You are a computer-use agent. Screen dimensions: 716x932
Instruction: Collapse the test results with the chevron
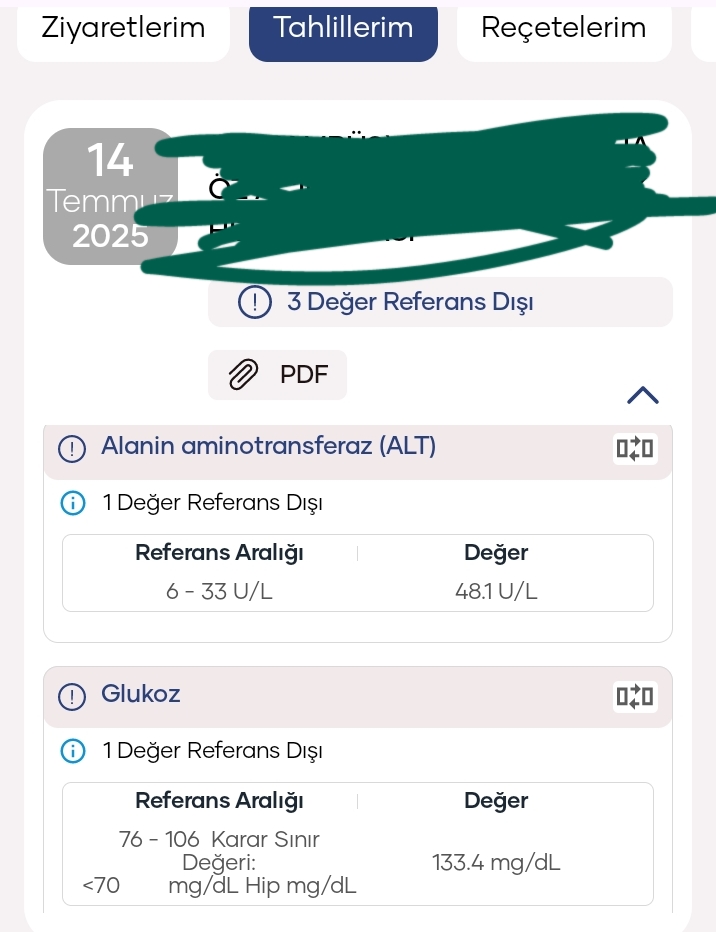[643, 395]
